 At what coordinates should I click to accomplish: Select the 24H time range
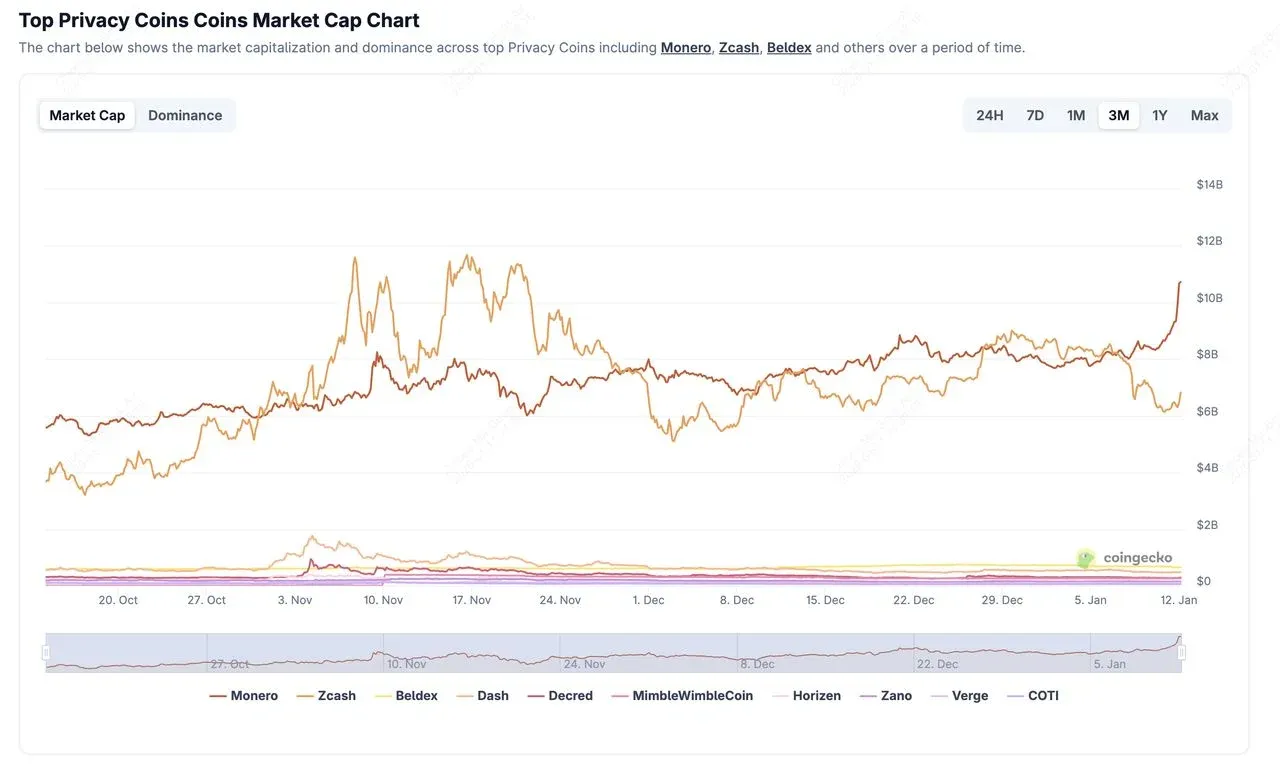(989, 115)
